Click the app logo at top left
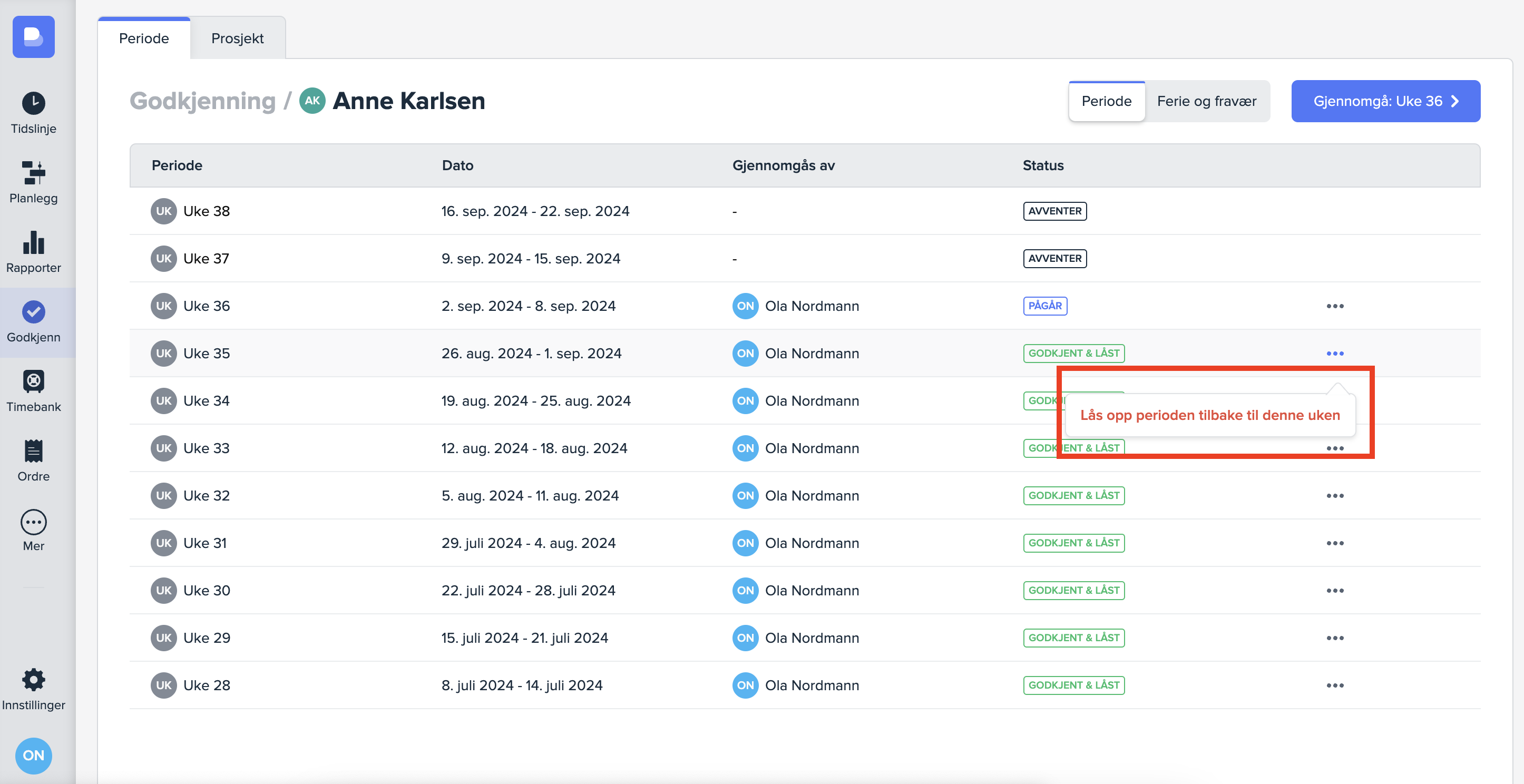Viewport: 1524px width, 784px height. pos(33,37)
